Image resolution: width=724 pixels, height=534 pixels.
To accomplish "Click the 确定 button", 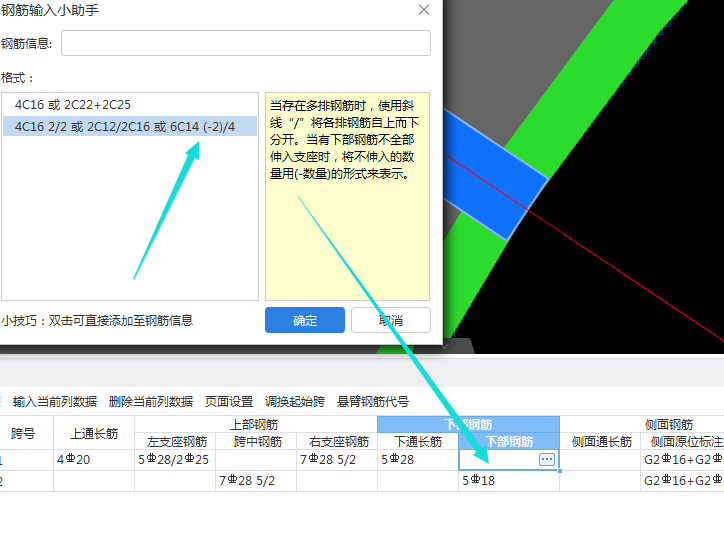I will click(x=305, y=320).
